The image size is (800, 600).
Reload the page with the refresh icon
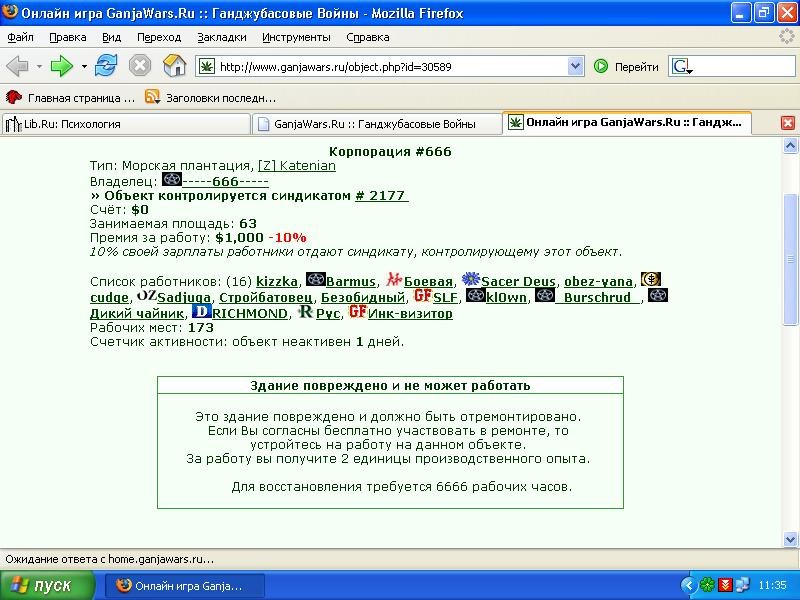click(x=106, y=66)
